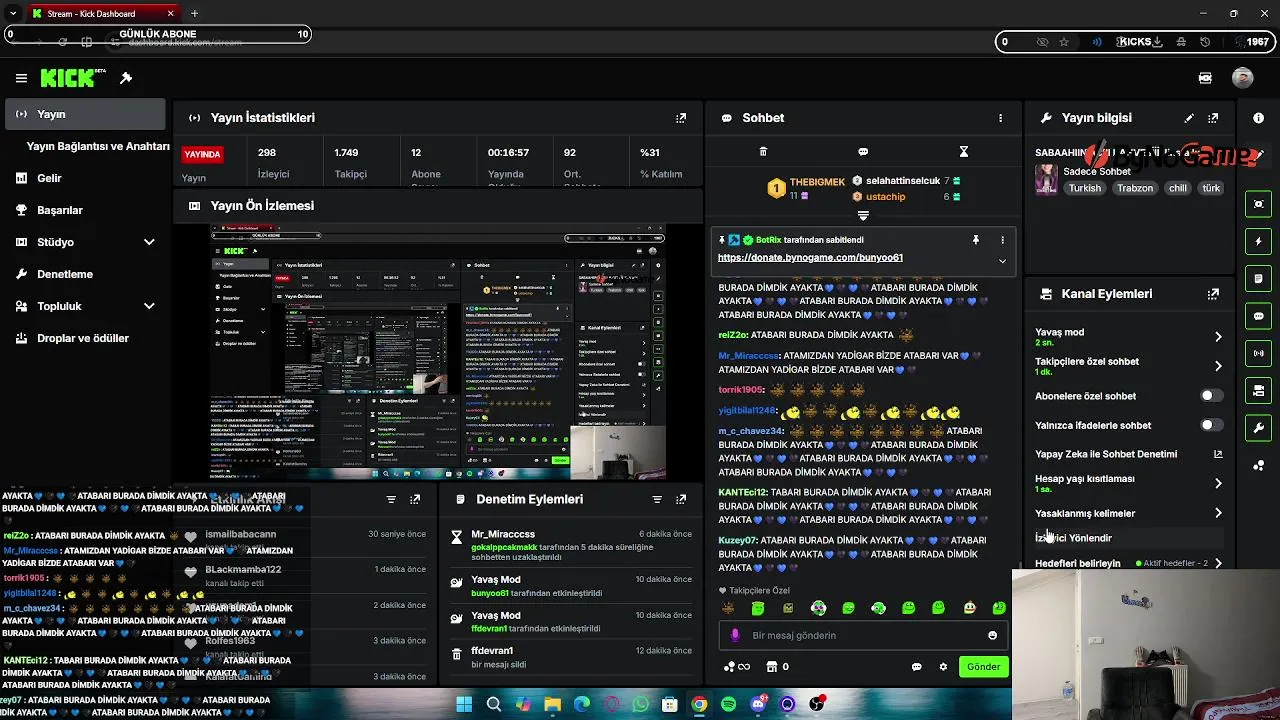The height and width of the screenshot is (720, 1280).
Task: Open Takipçilere özel sohbet settings arrow
Action: tap(1218, 366)
